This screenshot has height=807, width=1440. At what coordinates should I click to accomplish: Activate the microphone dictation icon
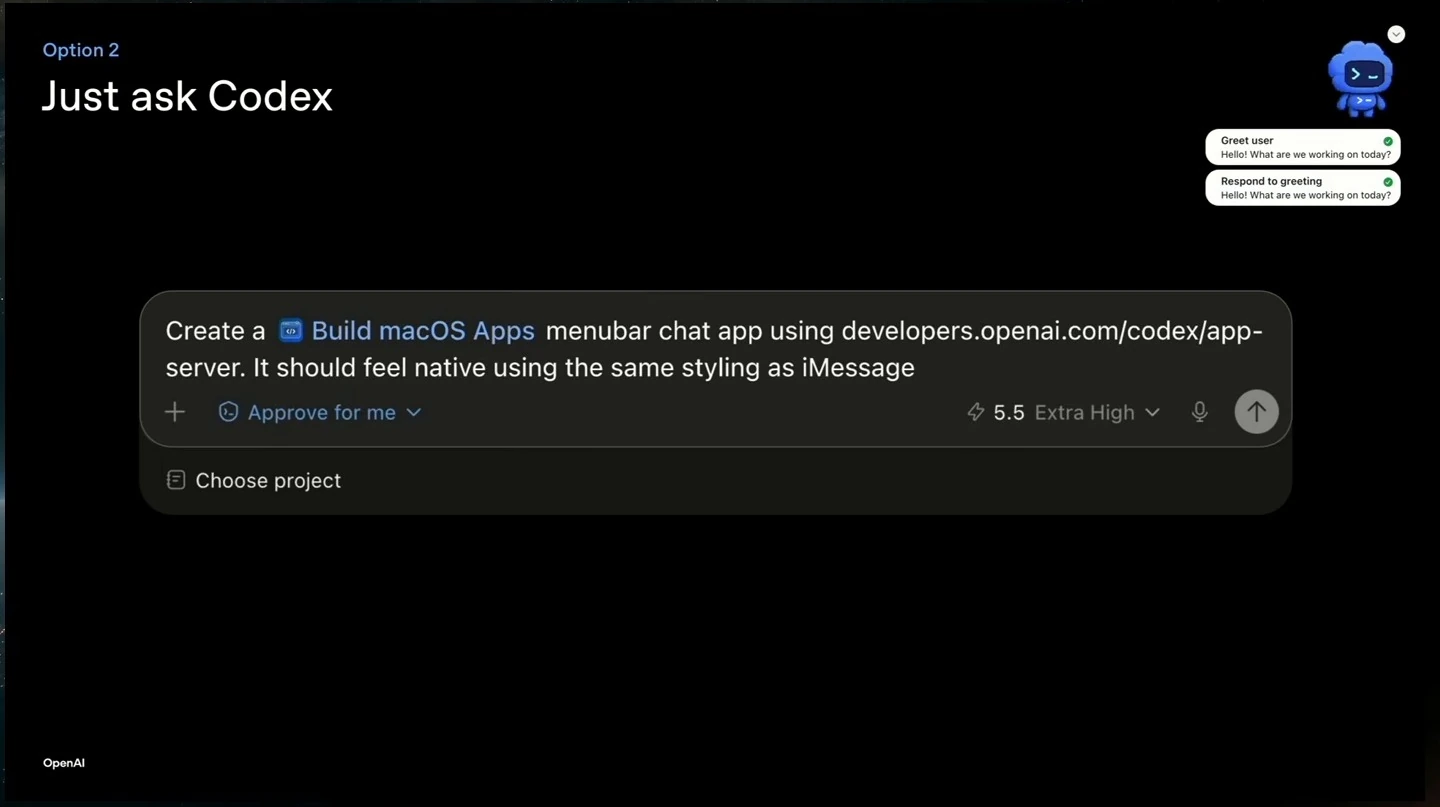coord(1200,412)
